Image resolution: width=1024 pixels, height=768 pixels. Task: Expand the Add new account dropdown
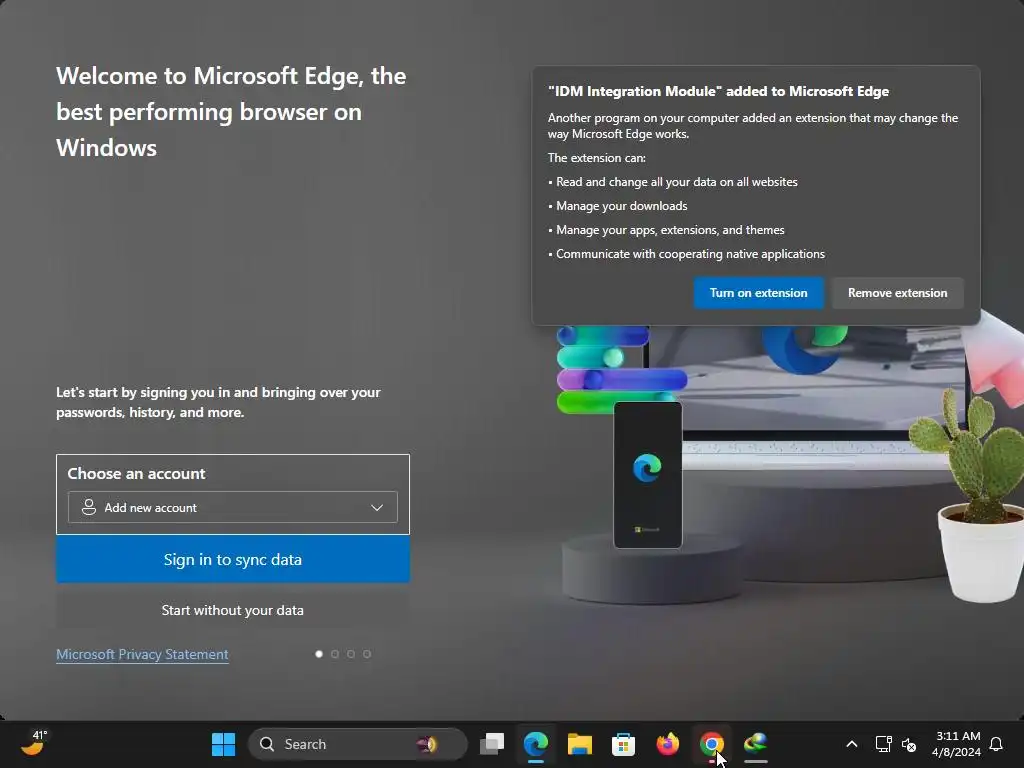pyautogui.click(x=232, y=507)
